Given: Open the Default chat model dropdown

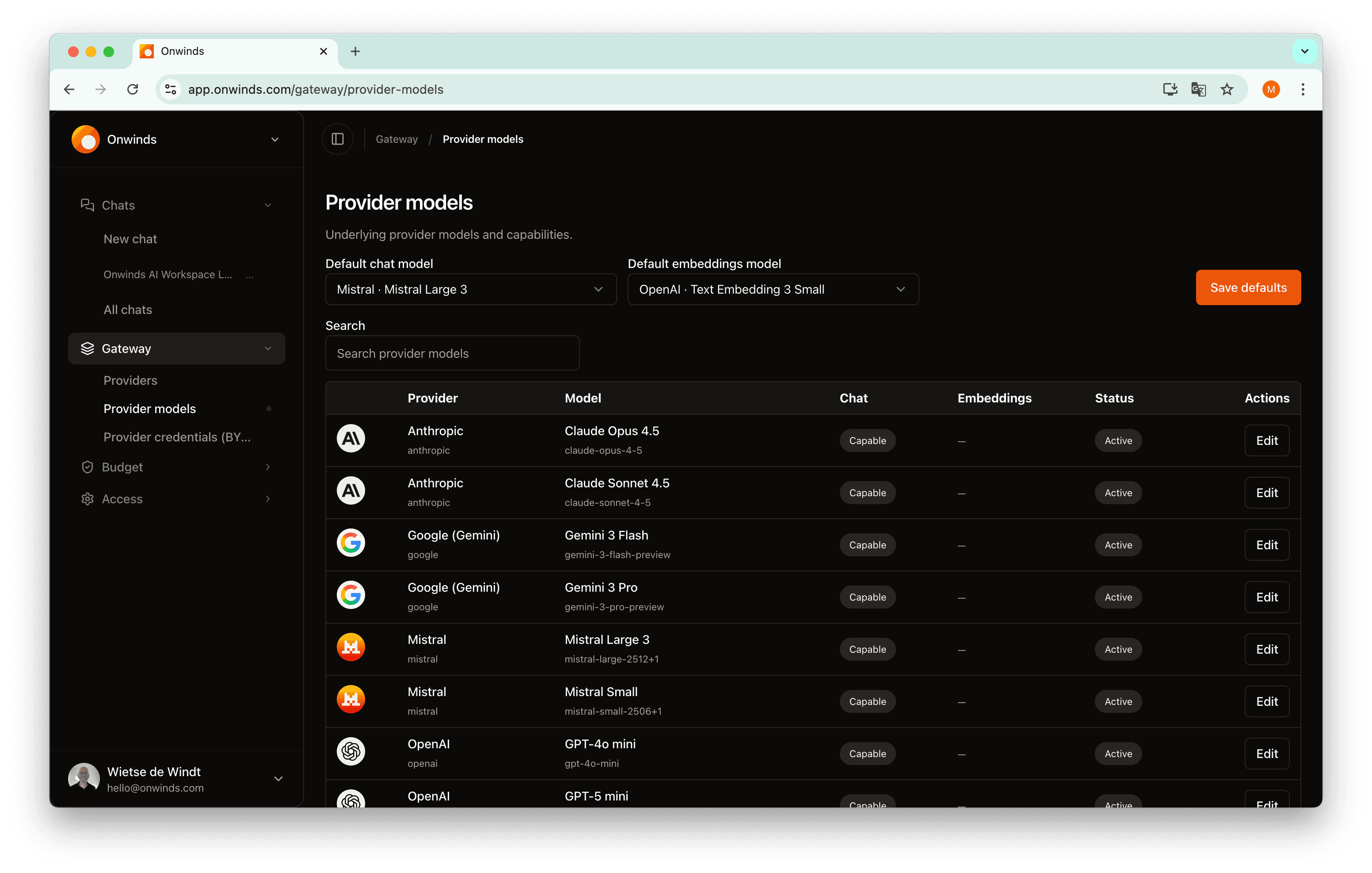Looking at the screenshot, I should (x=471, y=289).
